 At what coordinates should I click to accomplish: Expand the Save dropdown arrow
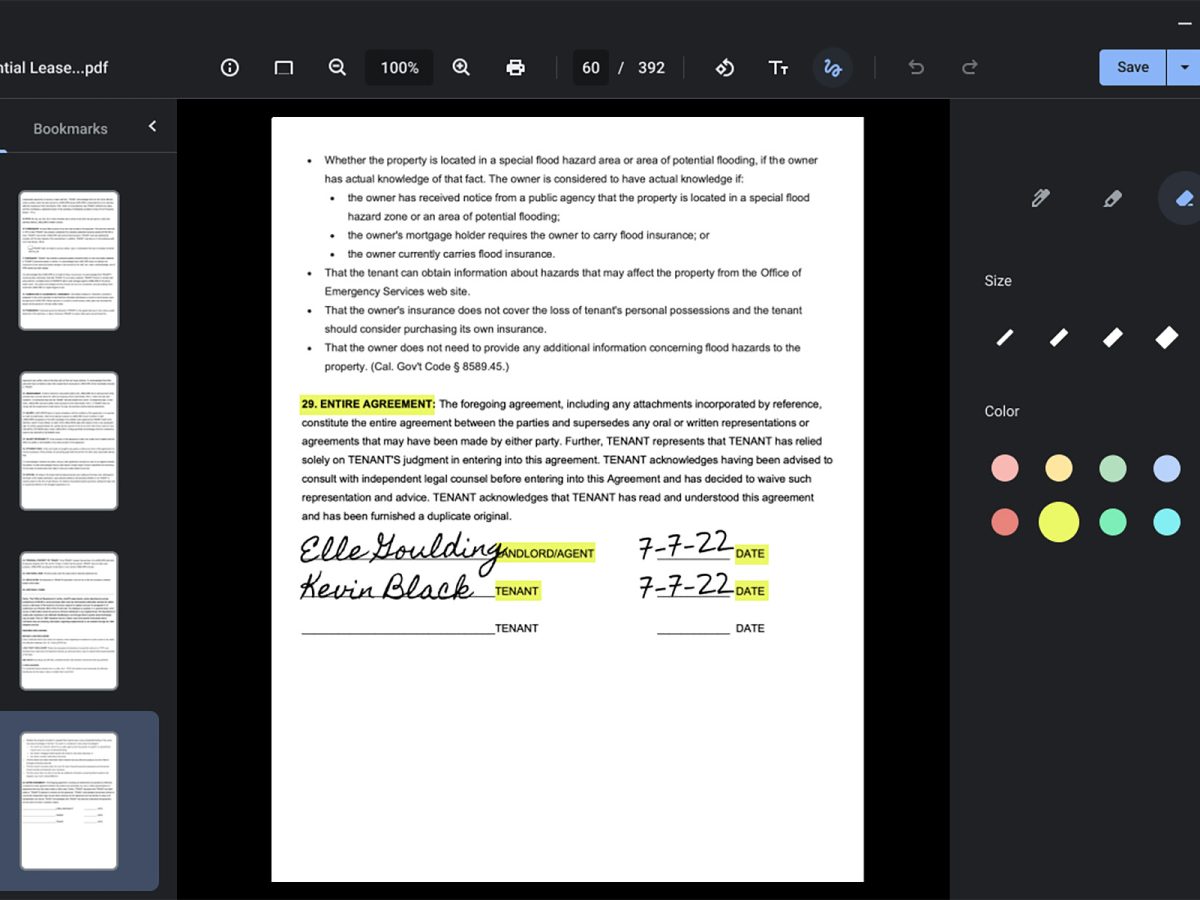(x=1184, y=68)
